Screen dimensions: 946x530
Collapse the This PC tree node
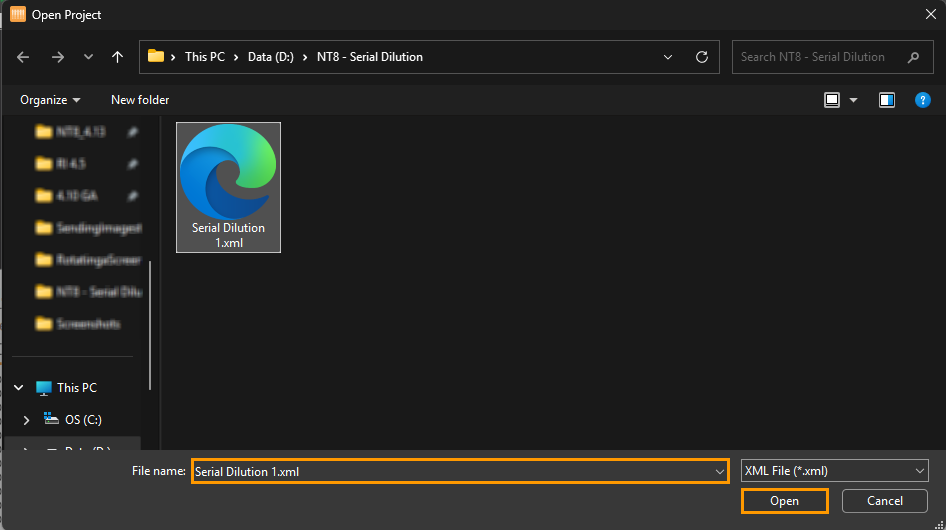[19, 388]
